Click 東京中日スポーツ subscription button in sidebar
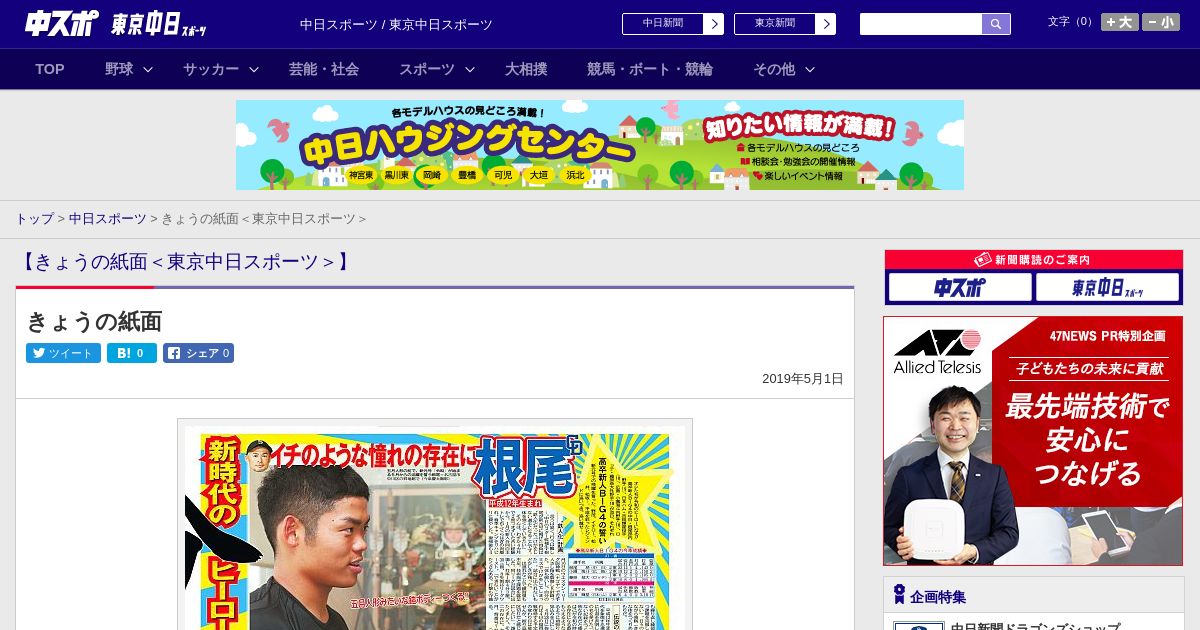Screen dimensions: 1200x630 pos(1107,288)
